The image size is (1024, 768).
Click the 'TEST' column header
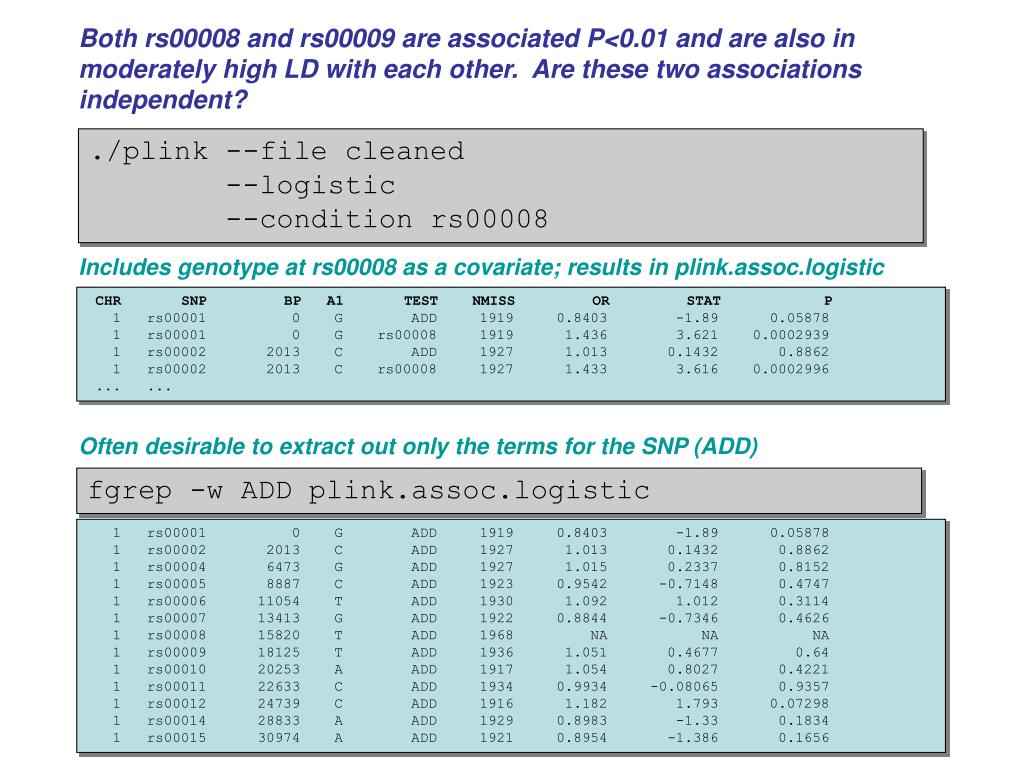pos(421,301)
